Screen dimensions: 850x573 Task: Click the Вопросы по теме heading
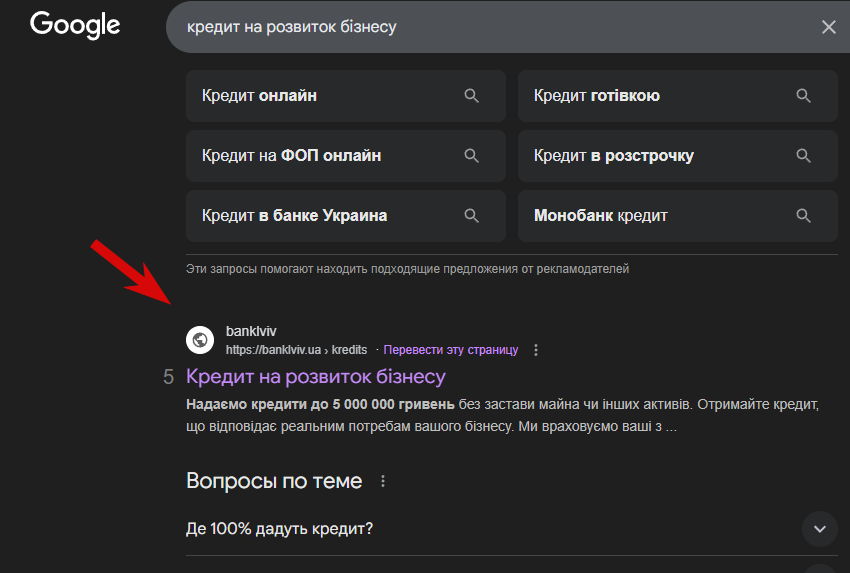click(274, 481)
